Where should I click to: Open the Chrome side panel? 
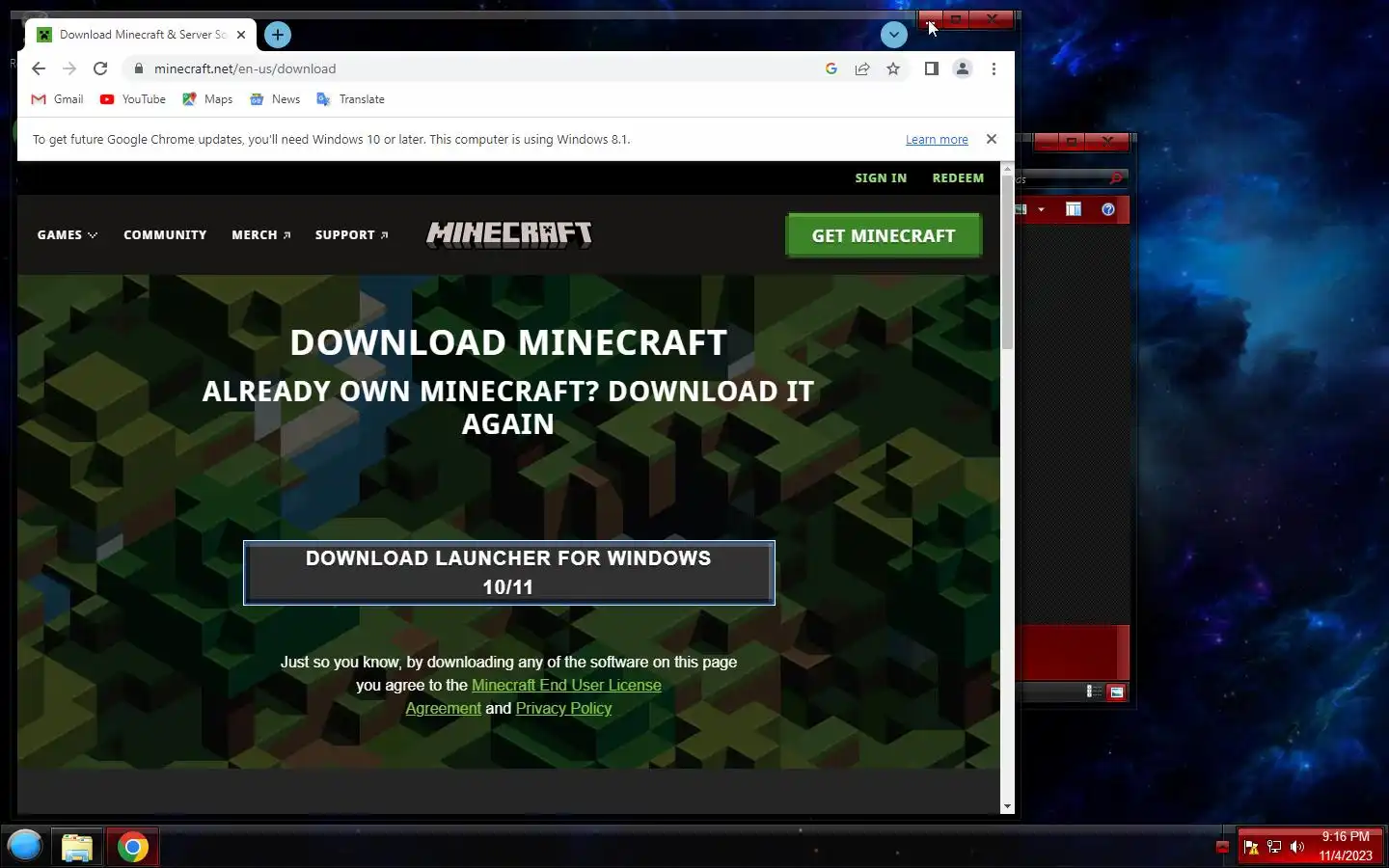(932, 68)
